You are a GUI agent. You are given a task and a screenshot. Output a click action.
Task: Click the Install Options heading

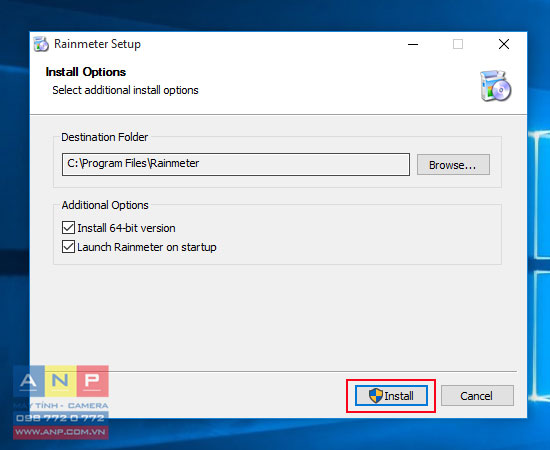[86, 72]
